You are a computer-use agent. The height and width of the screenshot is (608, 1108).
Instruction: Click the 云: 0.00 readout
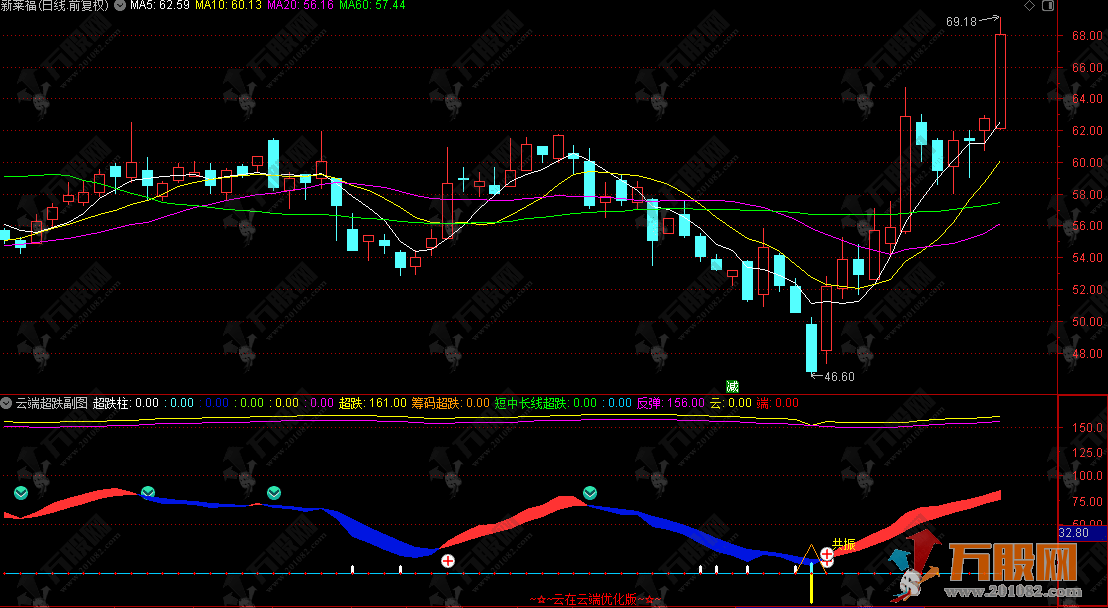click(731, 403)
